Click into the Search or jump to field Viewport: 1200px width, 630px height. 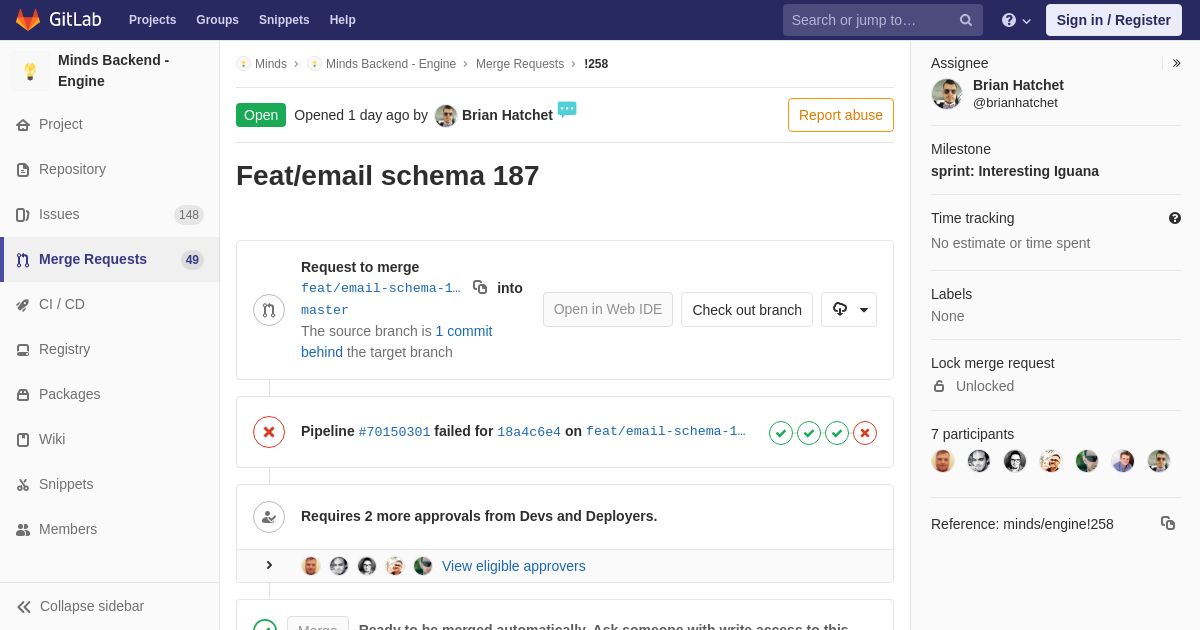point(870,20)
